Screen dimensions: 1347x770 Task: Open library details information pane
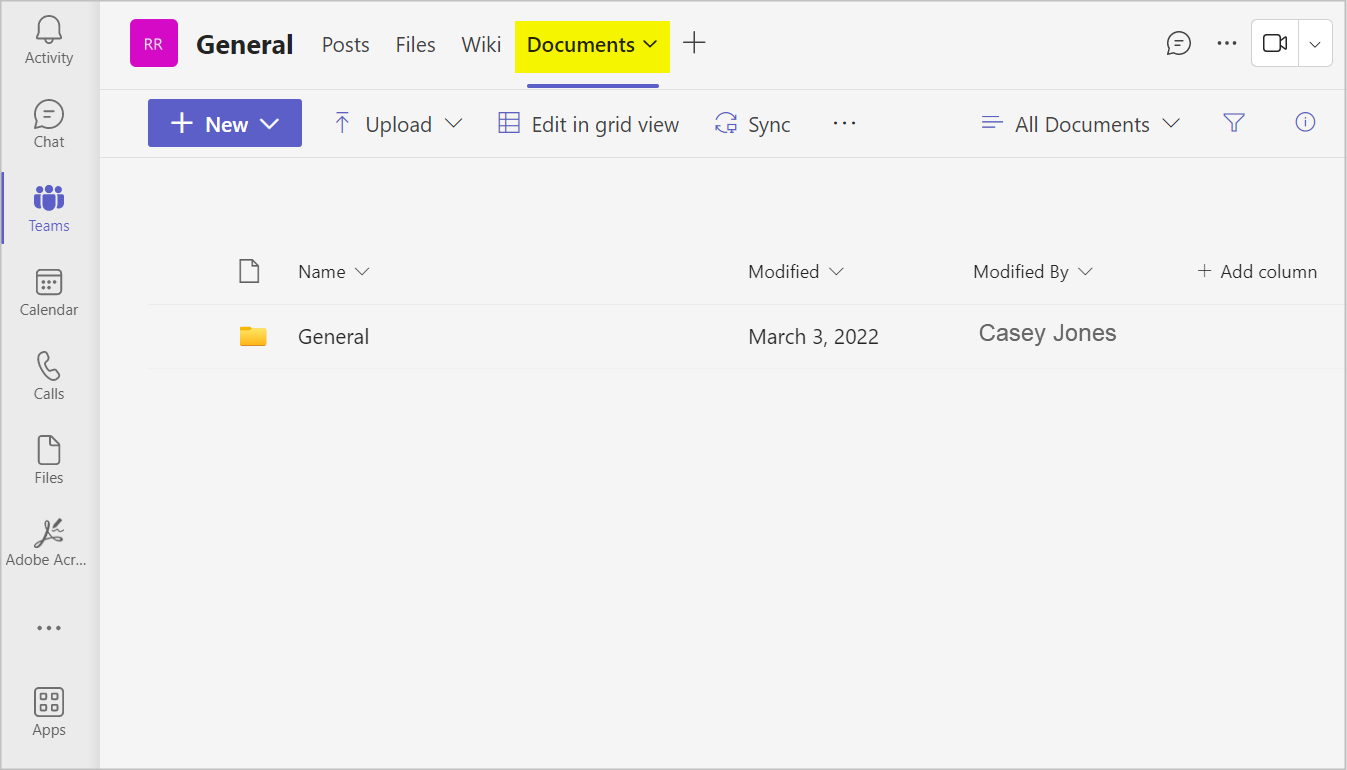pyautogui.click(x=1305, y=122)
